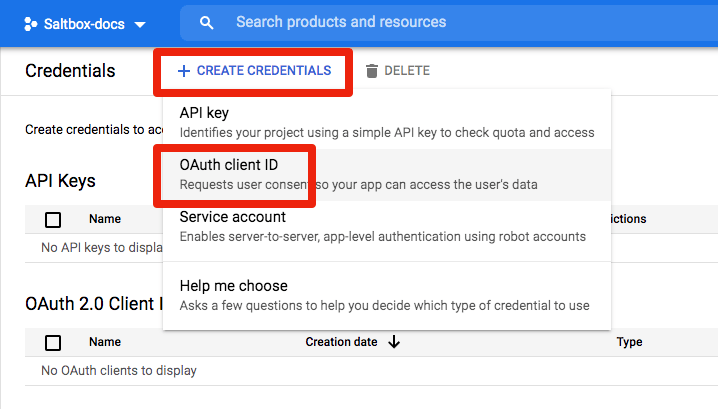Click the search magnifier icon
The height and width of the screenshot is (409, 718).
(x=207, y=23)
